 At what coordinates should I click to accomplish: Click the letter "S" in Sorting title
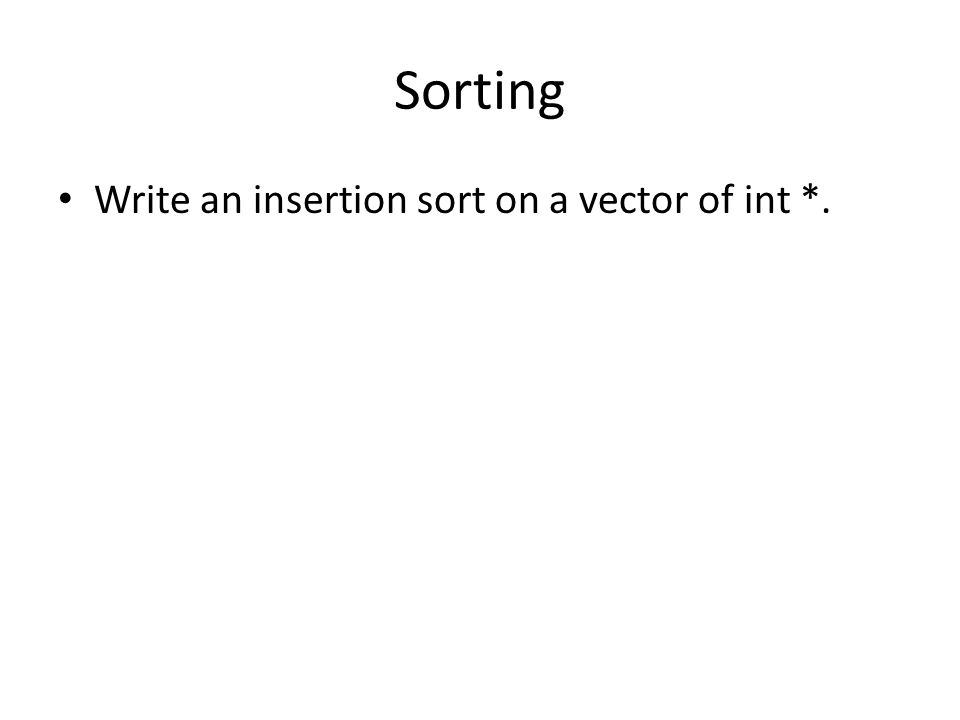[x=409, y=91]
